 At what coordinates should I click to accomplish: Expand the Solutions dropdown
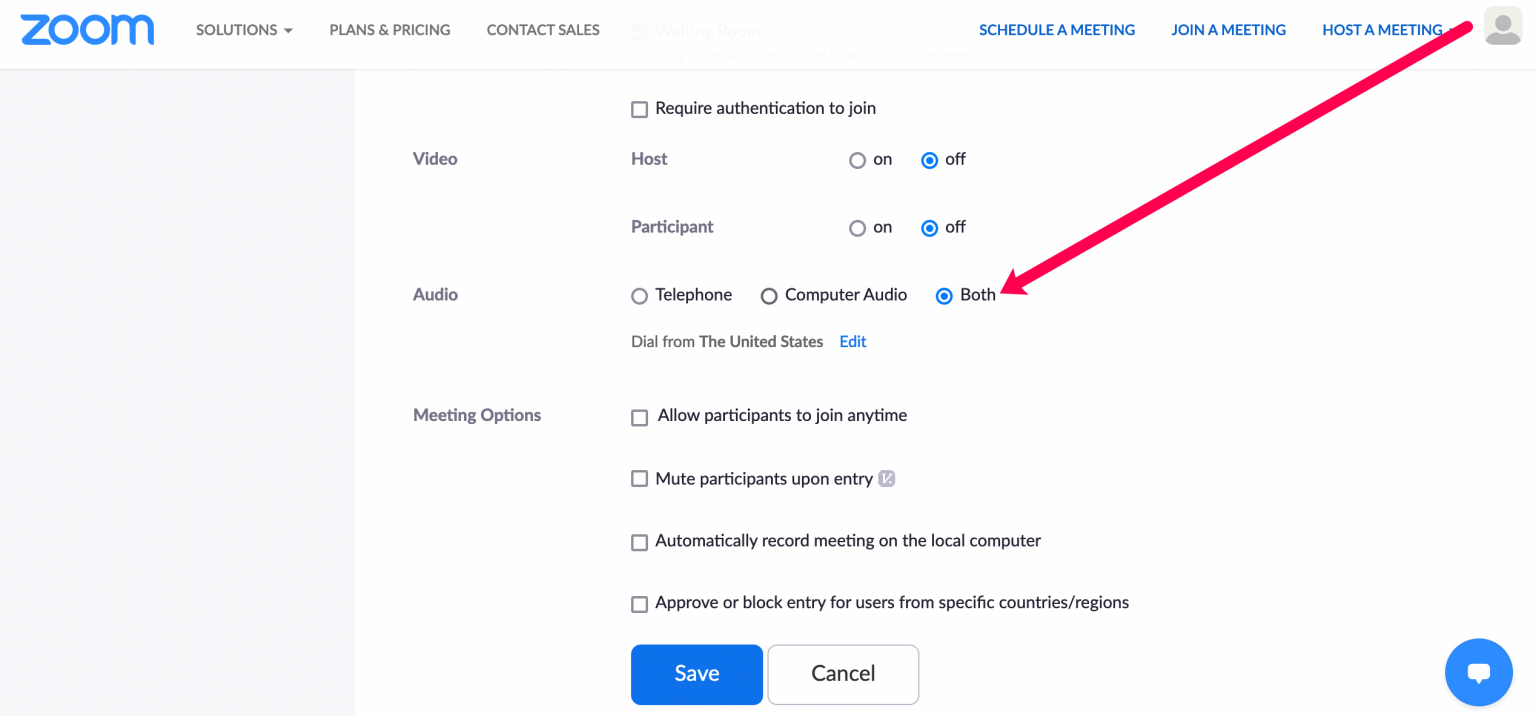click(244, 30)
